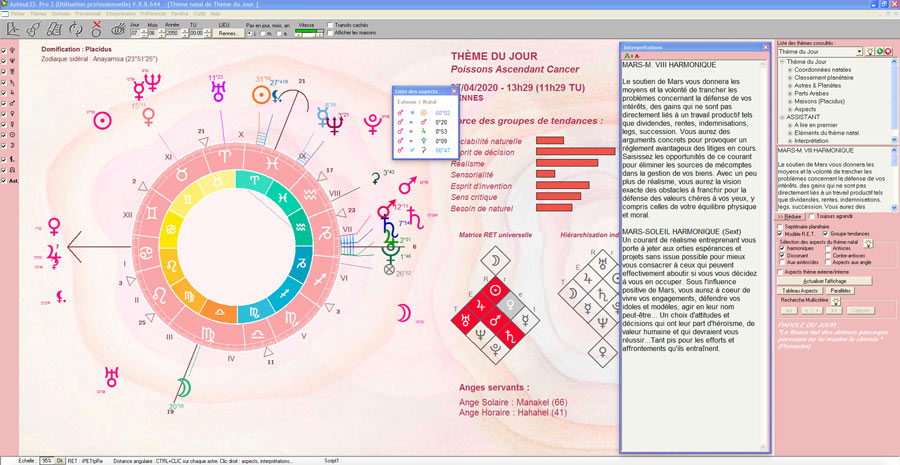The height and width of the screenshot is (465, 900).
Task: Click the natal chart drawing toolbar icon
Action: pyautogui.click(x=14, y=29)
